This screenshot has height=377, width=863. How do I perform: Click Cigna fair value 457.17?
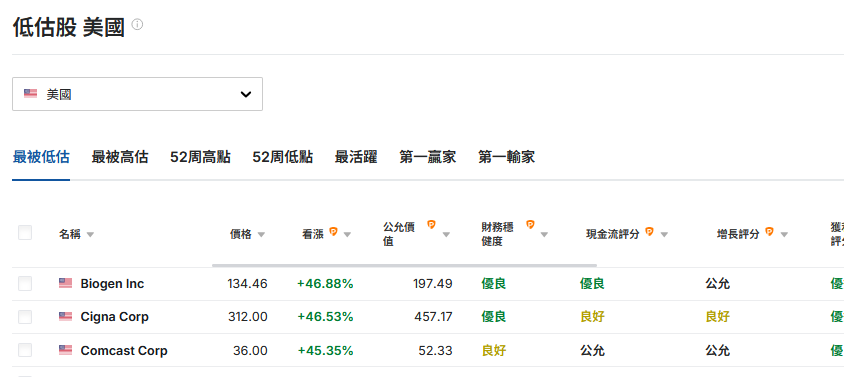(433, 317)
